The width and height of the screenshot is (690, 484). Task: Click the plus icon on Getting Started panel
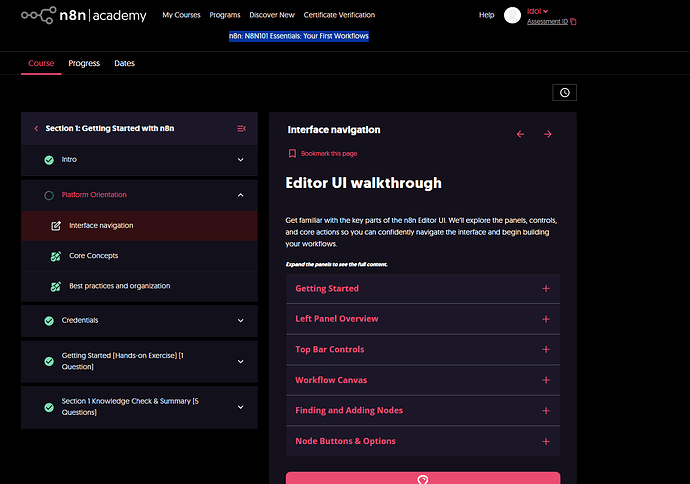pyautogui.click(x=546, y=289)
